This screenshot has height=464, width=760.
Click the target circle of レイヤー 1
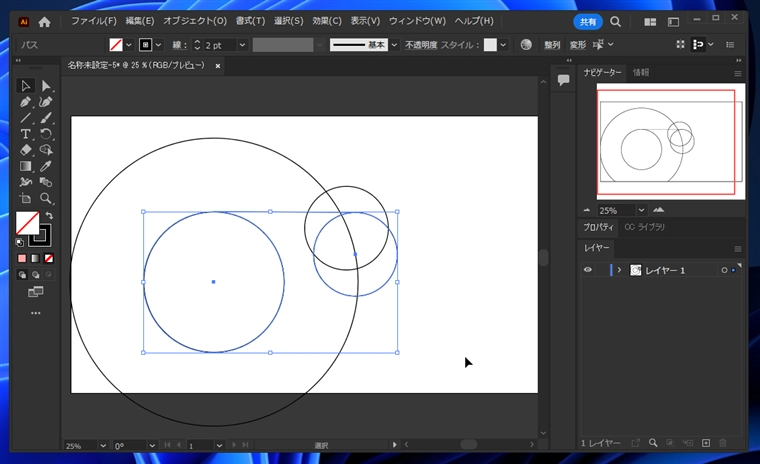coord(724,270)
